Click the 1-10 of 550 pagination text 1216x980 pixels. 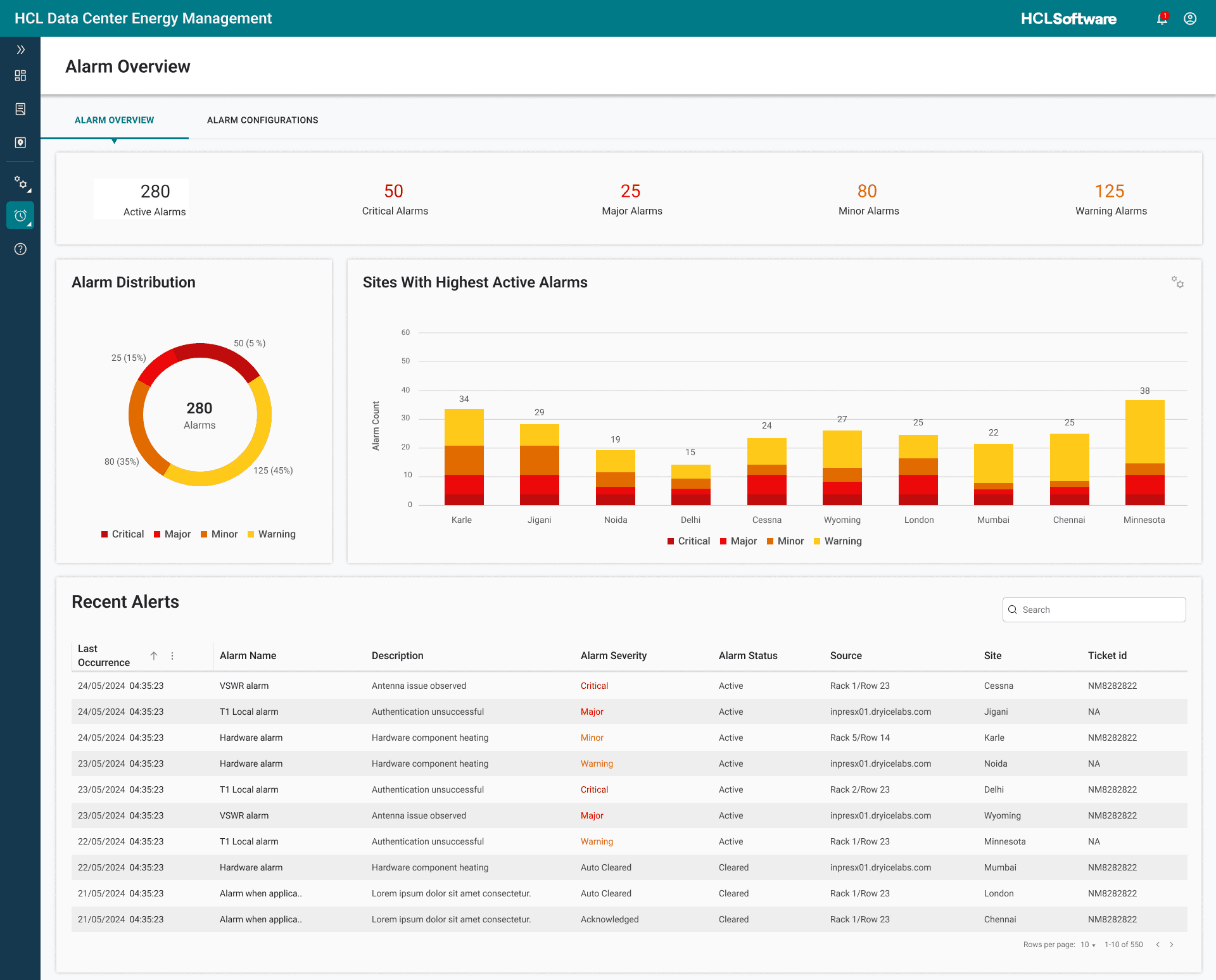coord(1124,945)
